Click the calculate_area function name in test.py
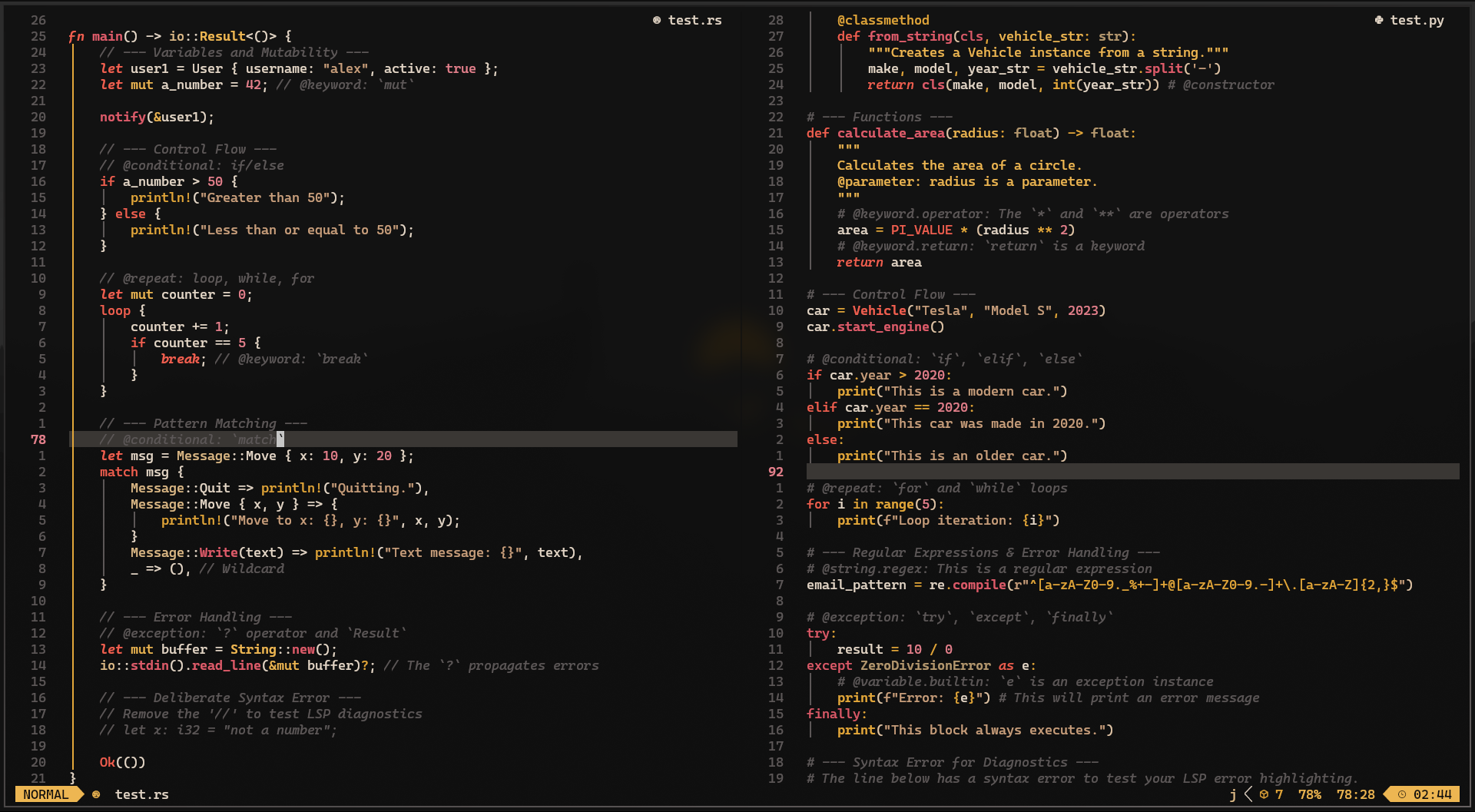 891,133
